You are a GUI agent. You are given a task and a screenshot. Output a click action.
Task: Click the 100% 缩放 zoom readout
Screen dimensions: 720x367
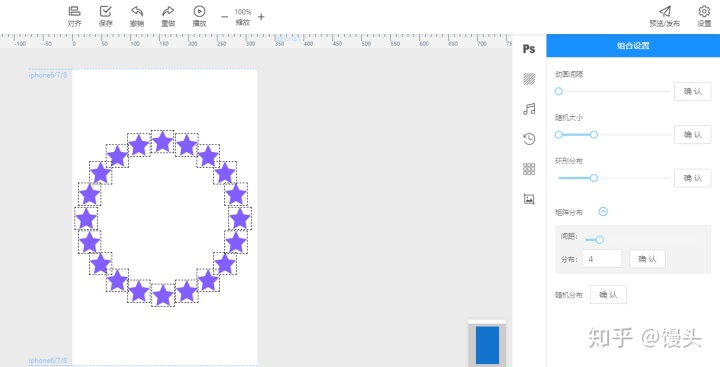click(243, 17)
